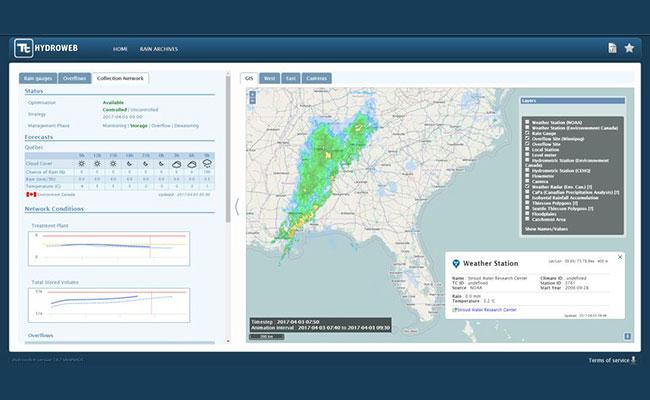The height and width of the screenshot is (400, 650).
Task: Collapse the left panel using the arrow handle
Action: (x=237, y=206)
